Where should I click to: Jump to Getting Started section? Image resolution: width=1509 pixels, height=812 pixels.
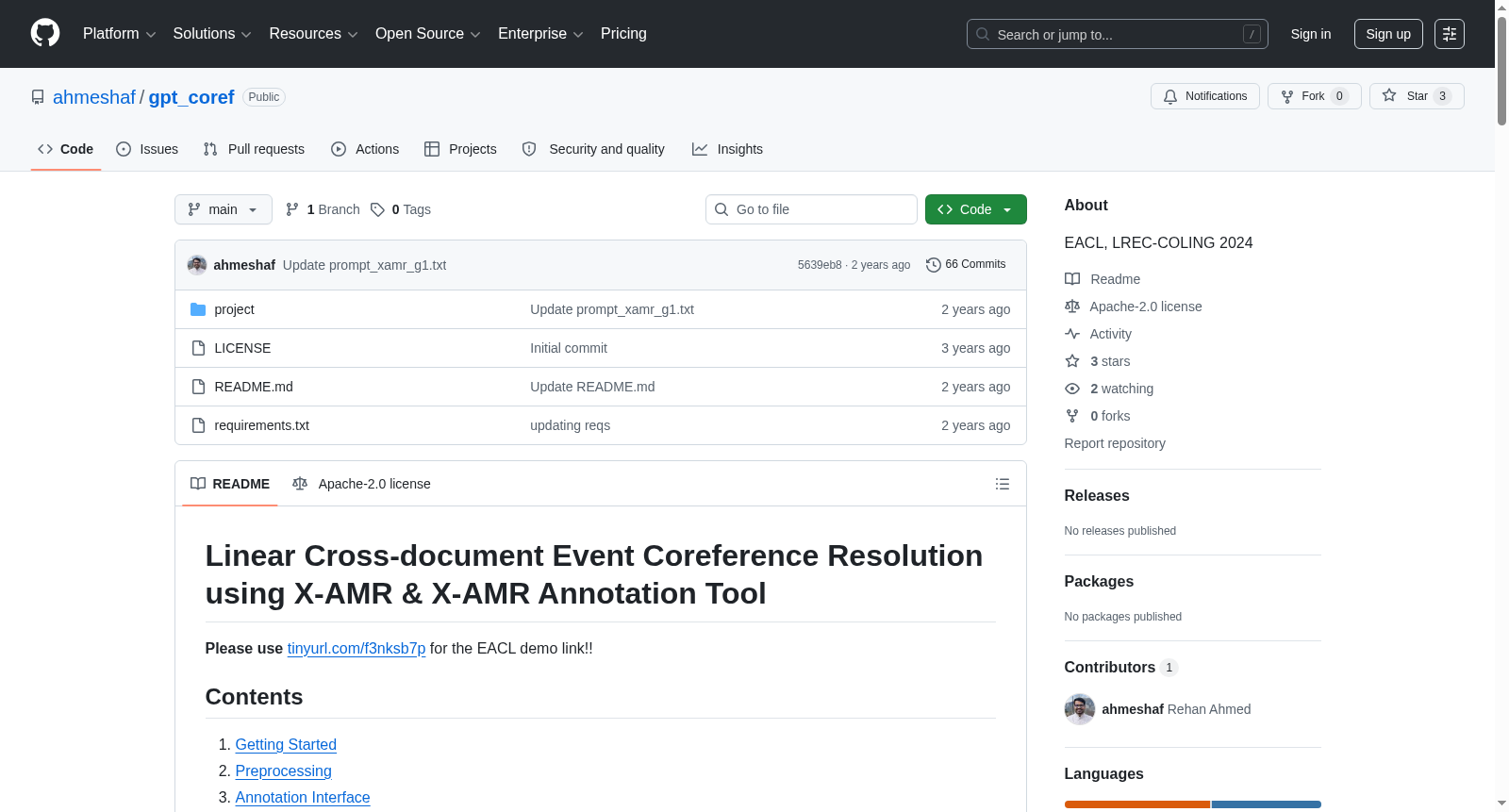286,744
